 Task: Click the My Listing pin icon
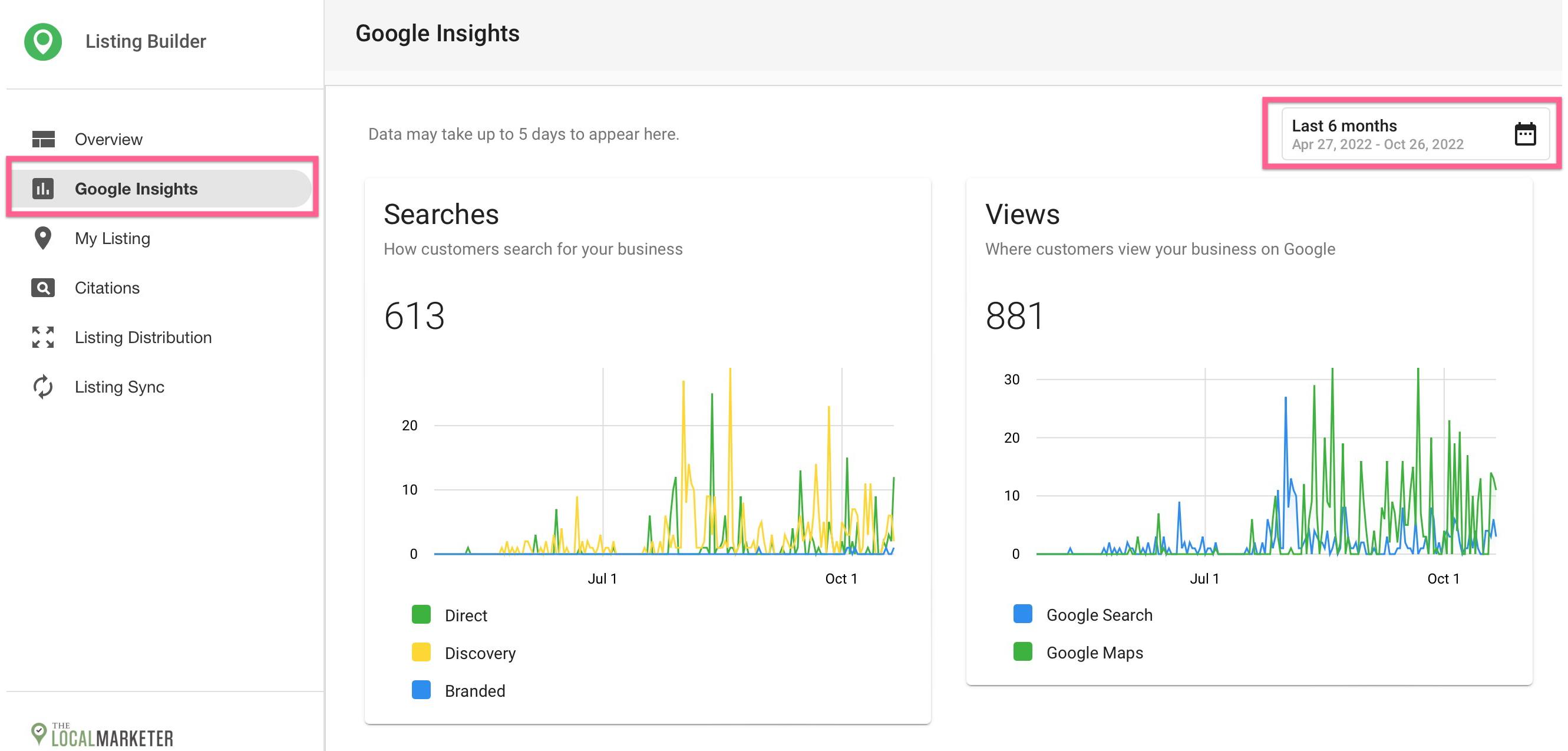tap(42, 238)
